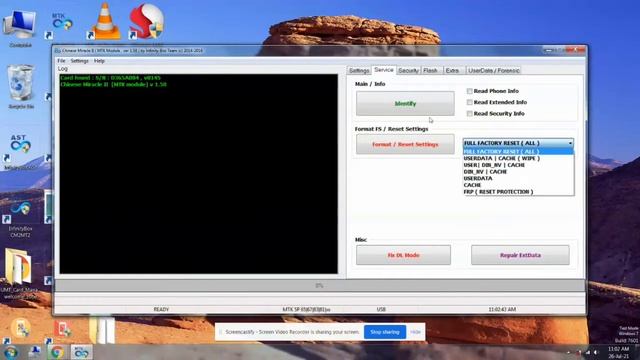Open the Help menu
The width and height of the screenshot is (640, 360).
[x=99, y=61]
